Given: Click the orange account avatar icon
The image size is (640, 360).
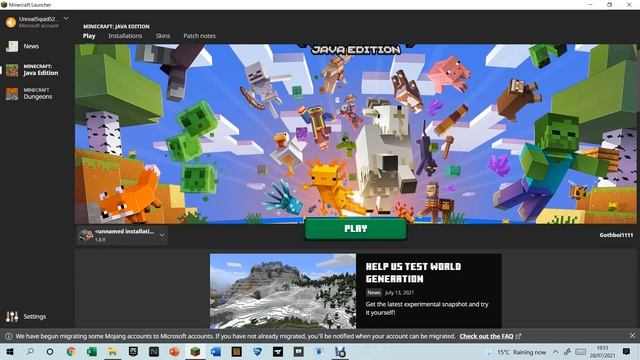Looking at the screenshot, I should pyautogui.click(x=11, y=22).
